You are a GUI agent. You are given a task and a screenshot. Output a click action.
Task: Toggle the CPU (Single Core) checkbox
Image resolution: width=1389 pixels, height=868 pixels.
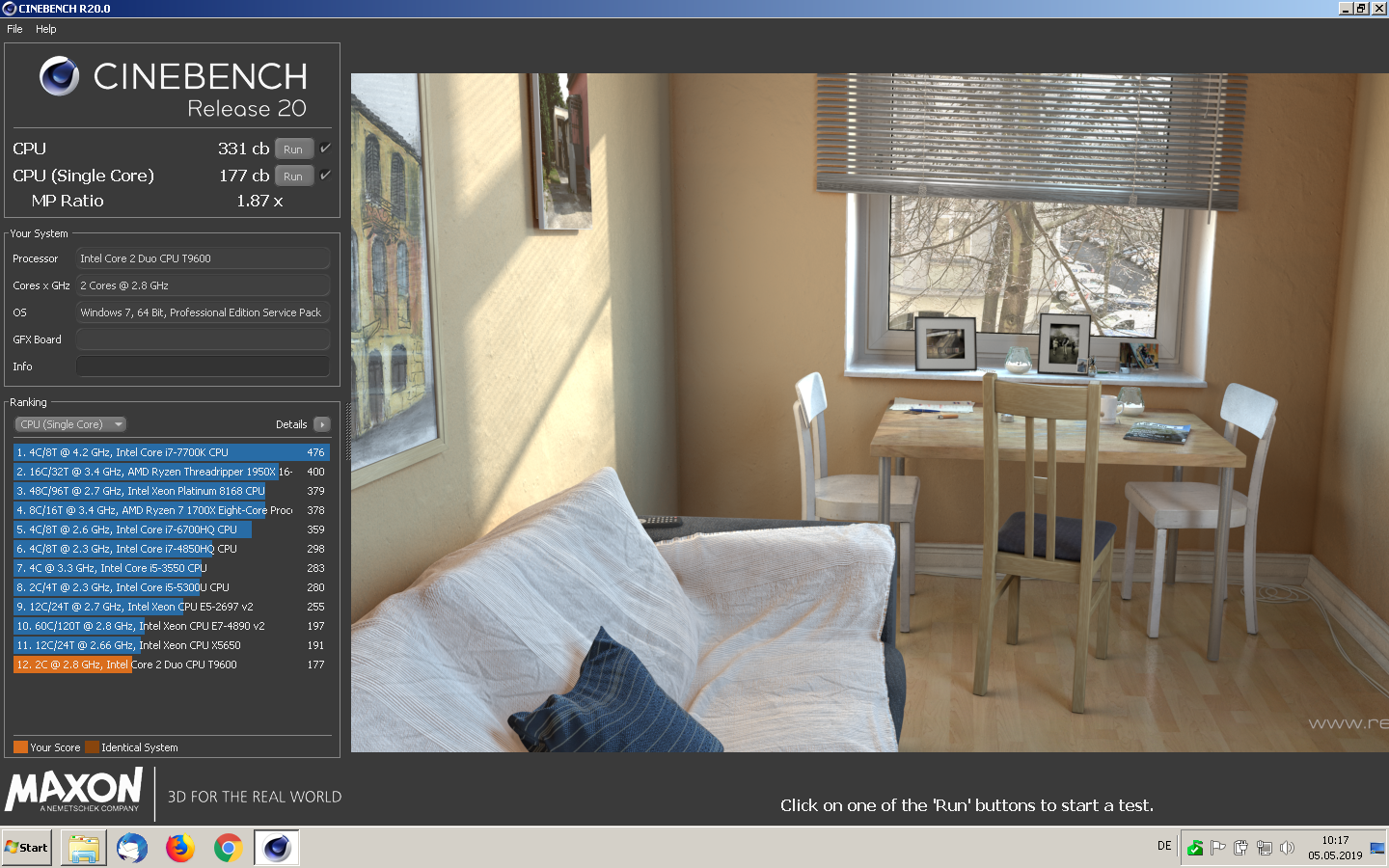pos(325,175)
